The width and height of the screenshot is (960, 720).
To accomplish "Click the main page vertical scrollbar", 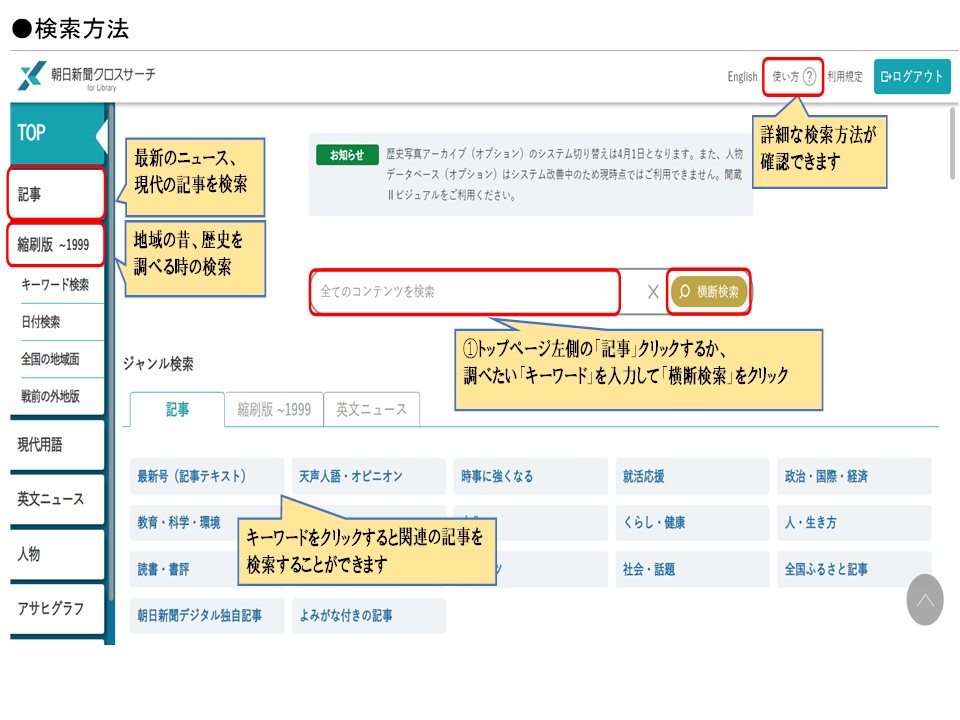I will click(x=952, y=143).
